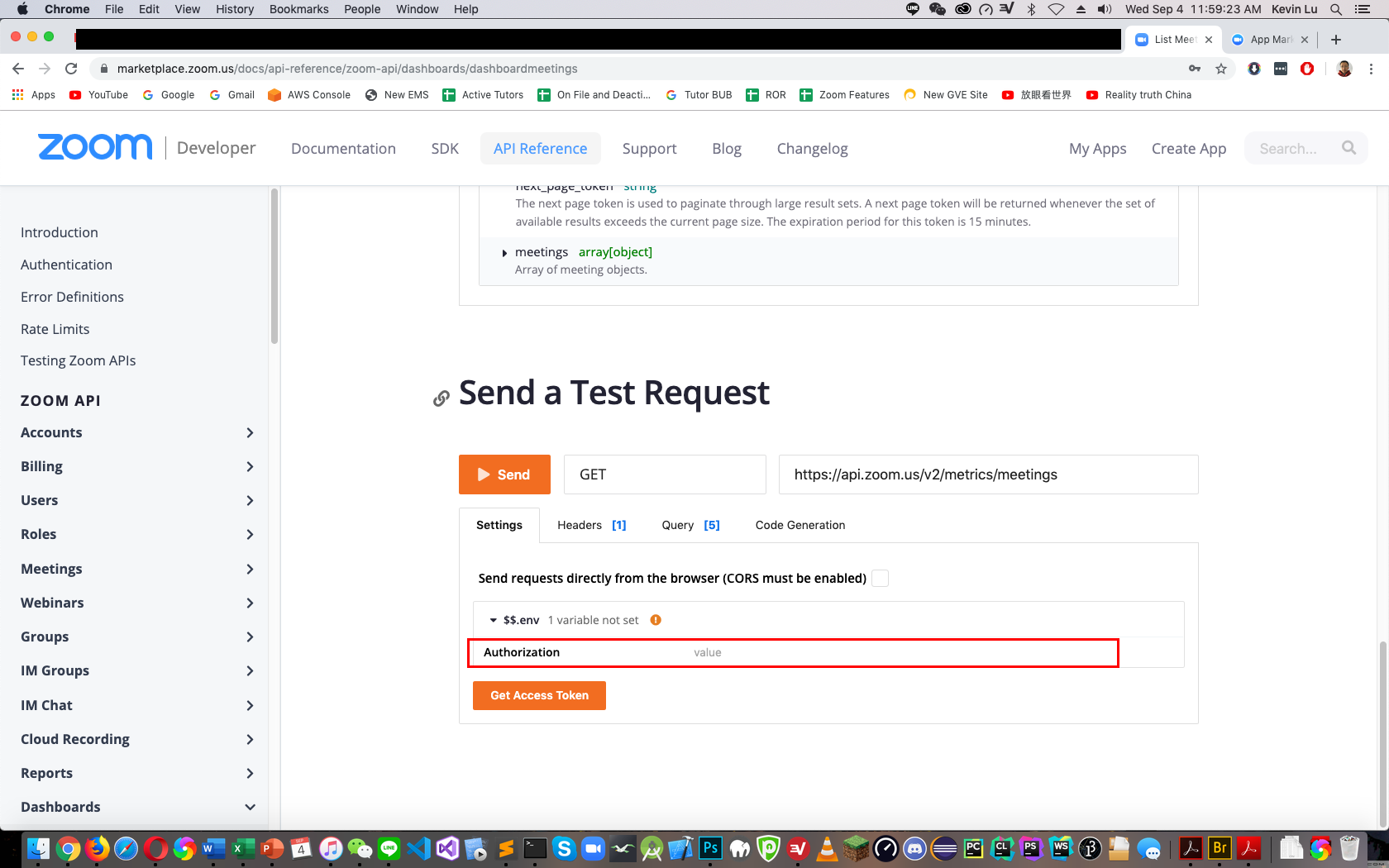Expand the Roles section
Image resolution: width=1389 pixels, height=868 pixels.
(x=250, y=535)
